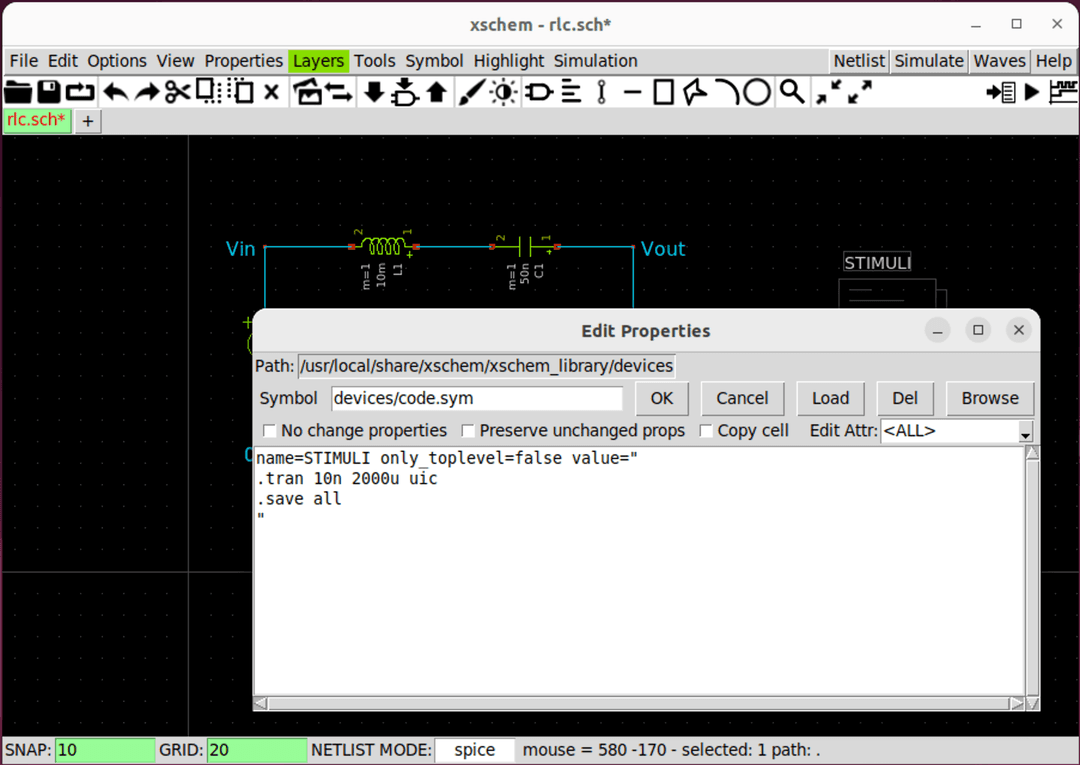Click the Save floppy disk icon
This screenshot has width=1080, height=765.
49,93
